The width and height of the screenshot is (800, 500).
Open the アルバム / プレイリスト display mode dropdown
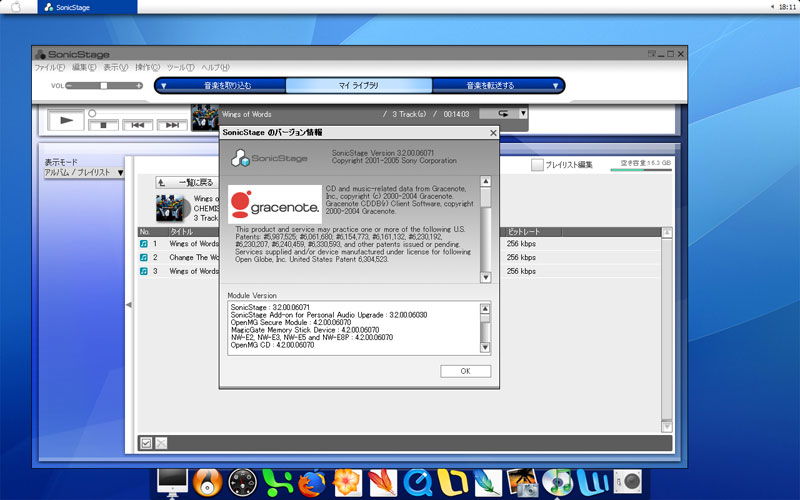click(84, 172)
